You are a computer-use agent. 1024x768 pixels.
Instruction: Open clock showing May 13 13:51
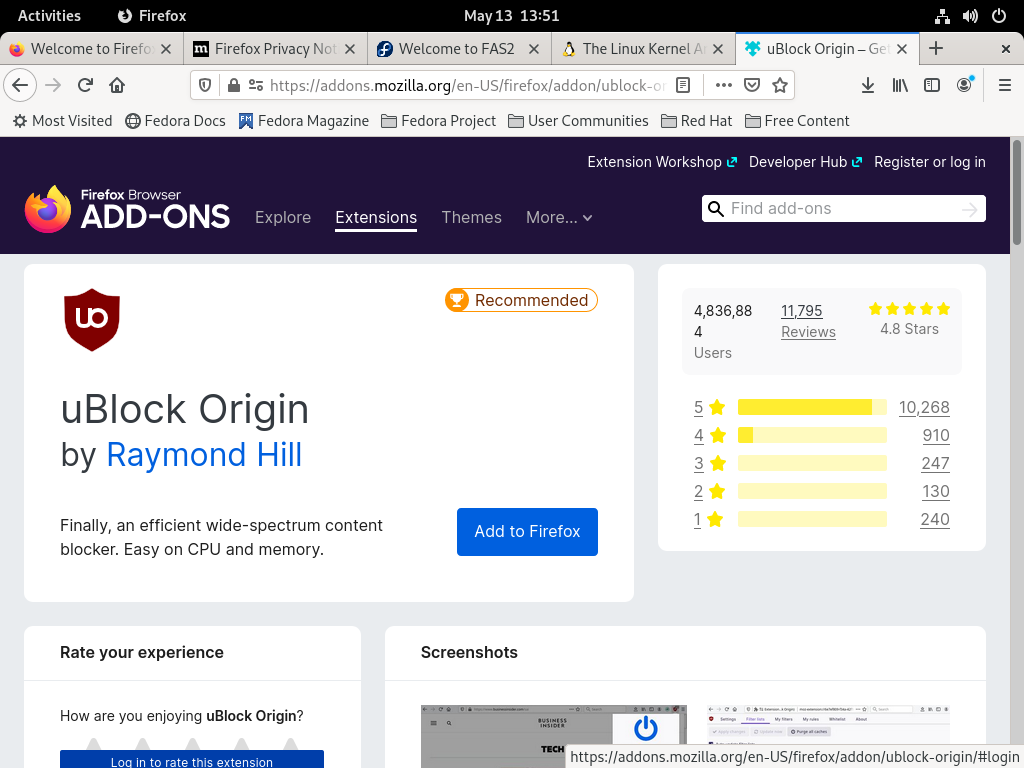[511, 16]
